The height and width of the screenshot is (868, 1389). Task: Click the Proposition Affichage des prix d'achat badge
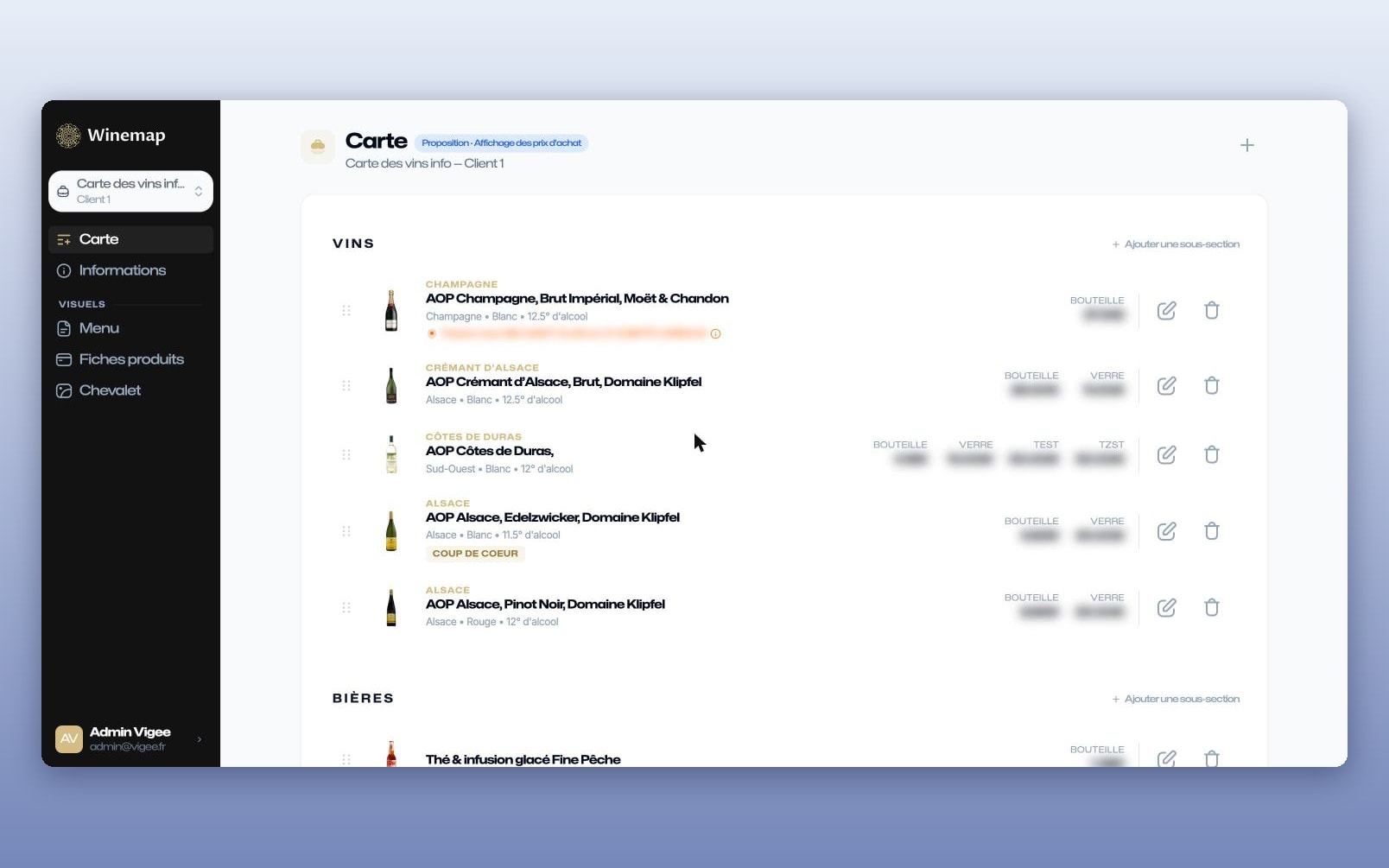pos(501,143)
